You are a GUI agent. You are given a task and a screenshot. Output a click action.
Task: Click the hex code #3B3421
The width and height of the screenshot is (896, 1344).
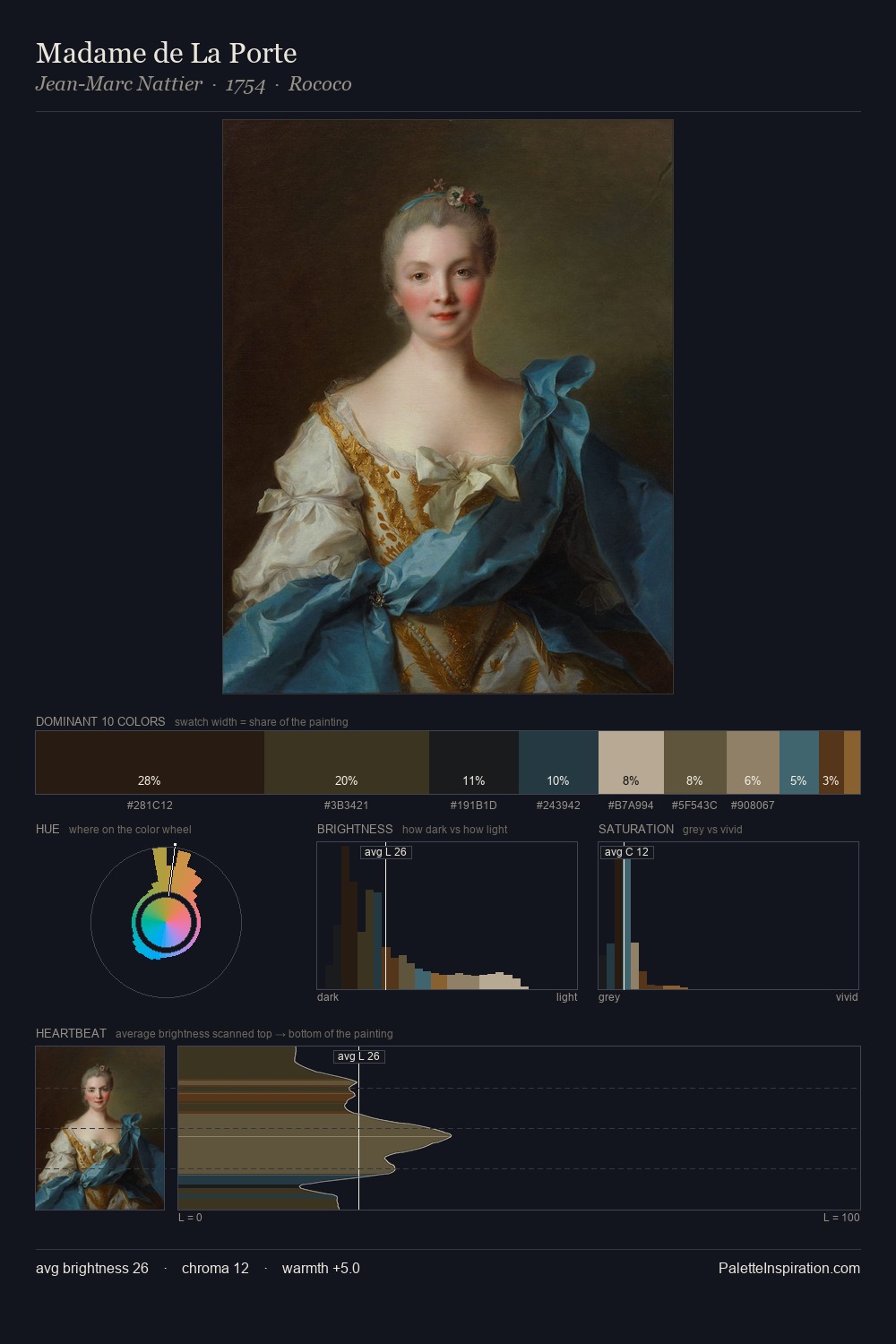(x=347, y=806)
